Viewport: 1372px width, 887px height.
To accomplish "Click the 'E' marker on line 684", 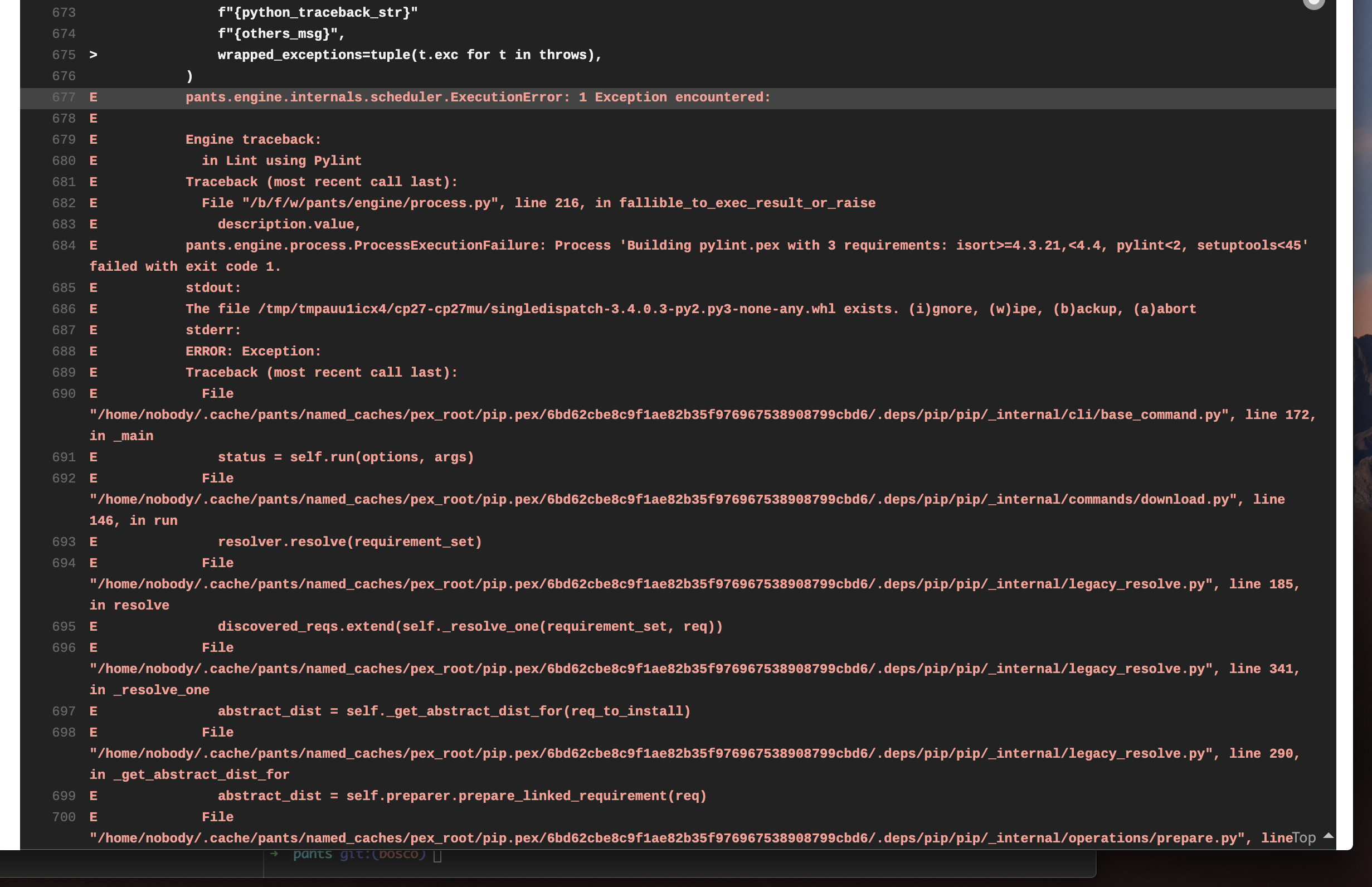I will click(93, 245).
